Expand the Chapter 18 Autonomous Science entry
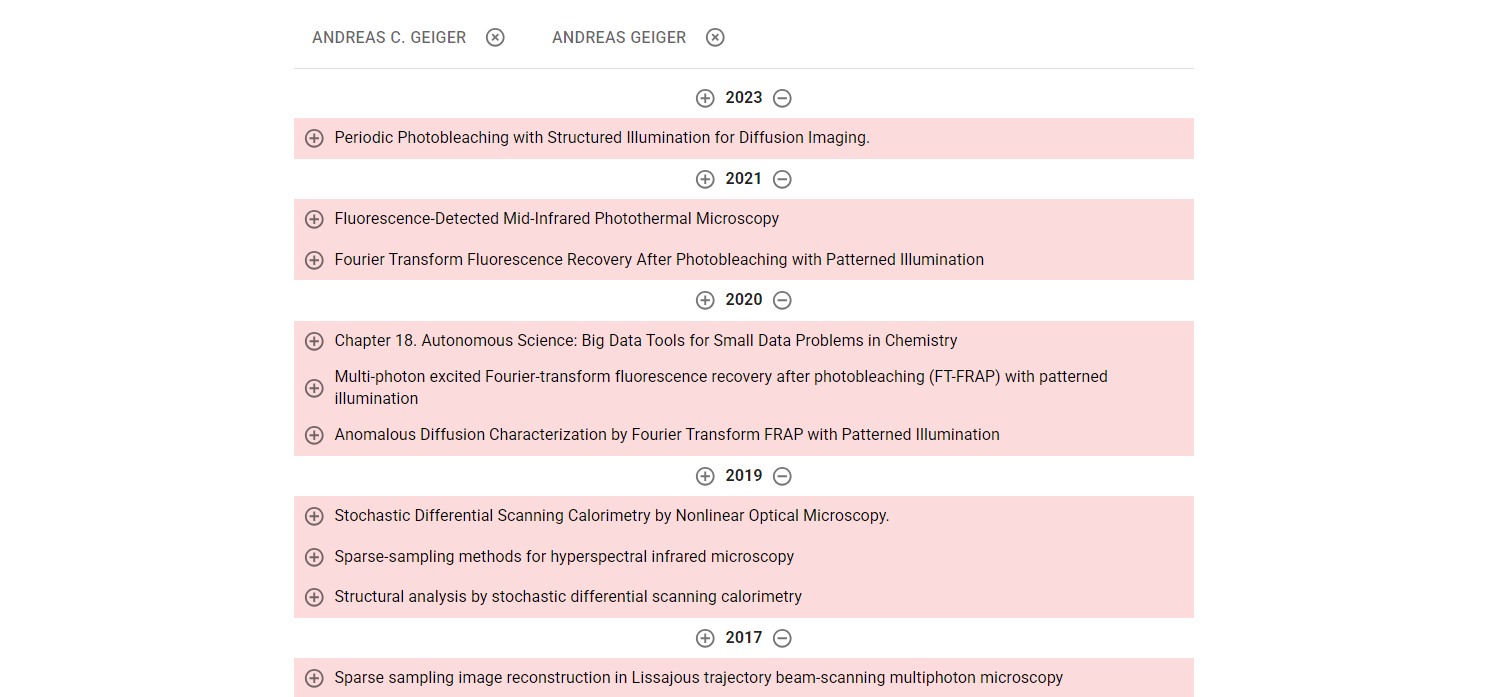The width and height of the screenshot is (1498, 697). click(314, 341)
